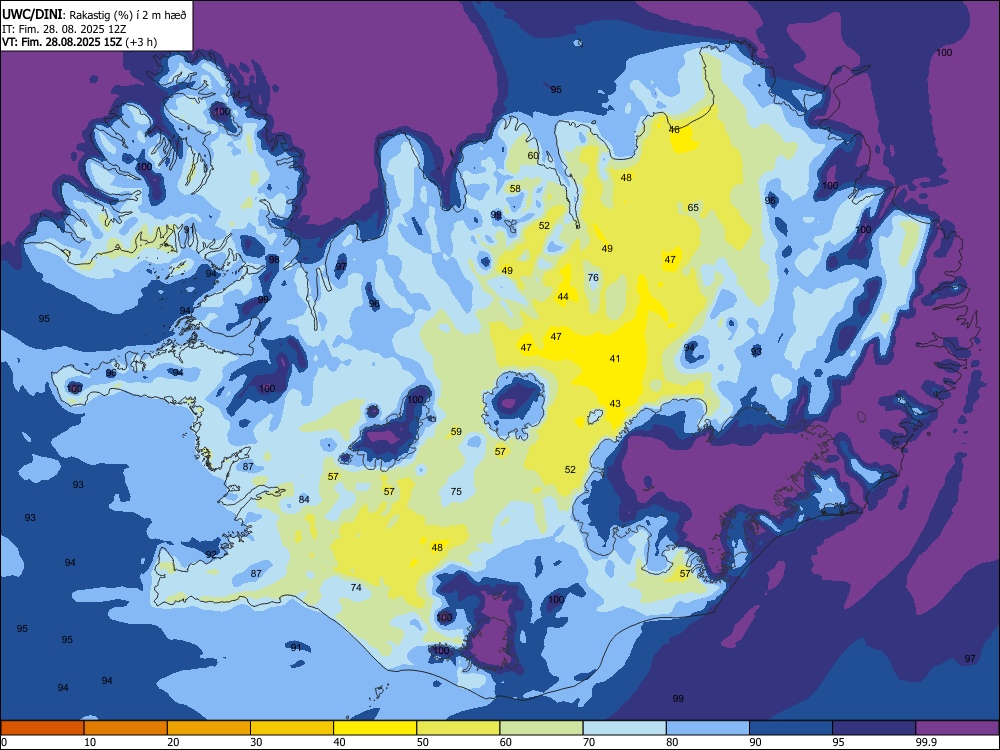Click the 91 value over the sea
This screenshot has height=750, width=1000.
click(296, 647)
